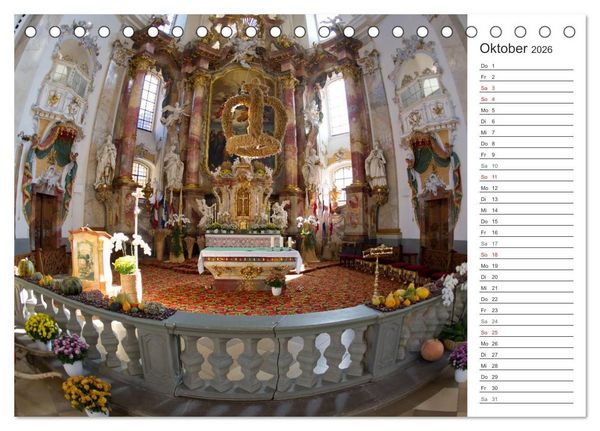600x431 pixels.
Task: Click the golden harvest crown above altar
Action: tap(254, 119)
